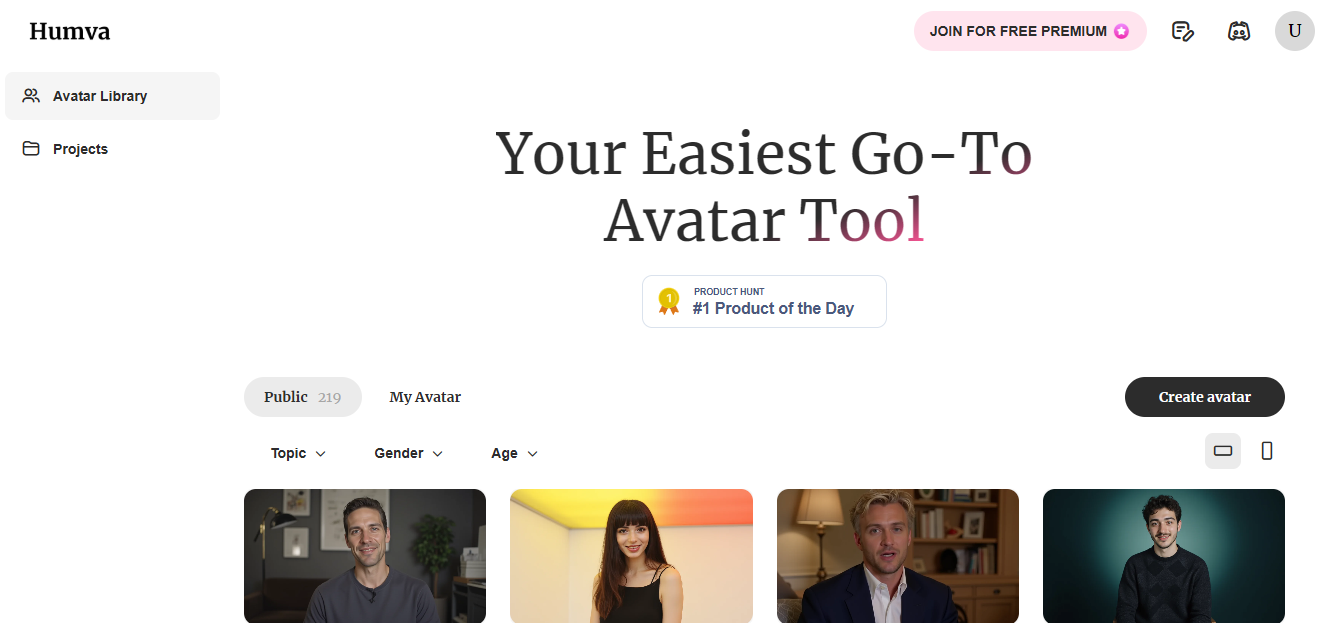
Task: Select the dark-haired woman avatar thumbnail
Action: tap(631, 555)
